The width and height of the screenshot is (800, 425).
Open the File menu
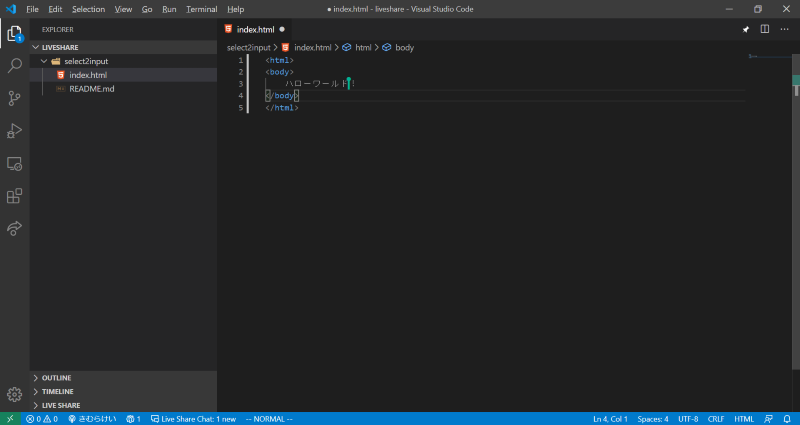coord(32,9)
